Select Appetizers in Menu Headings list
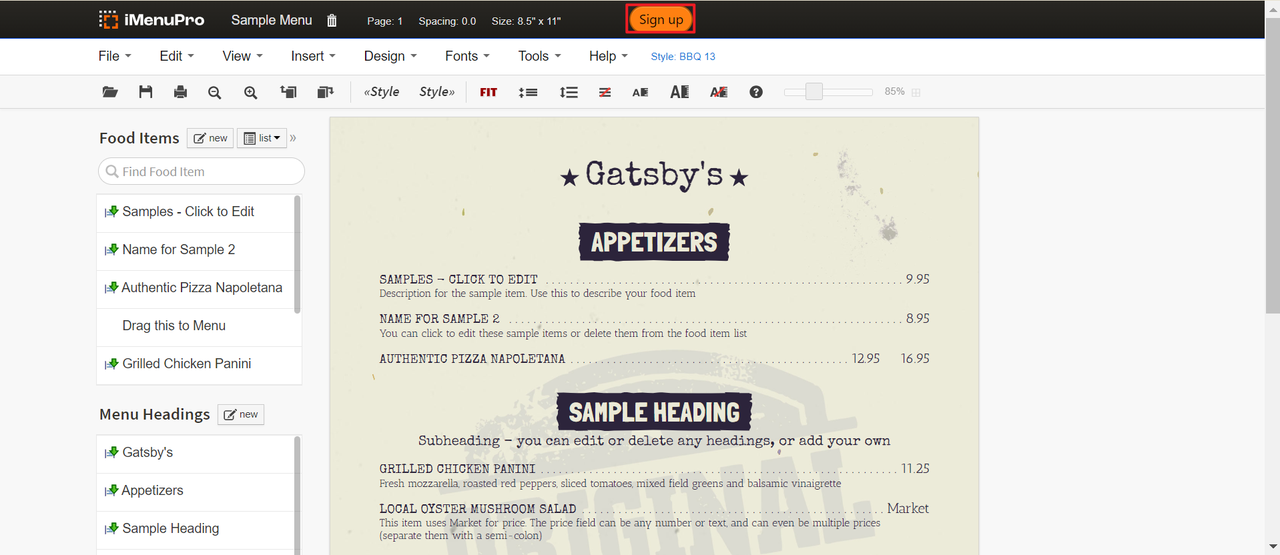This screenshot has width=1280, height=555. point(152,490)
